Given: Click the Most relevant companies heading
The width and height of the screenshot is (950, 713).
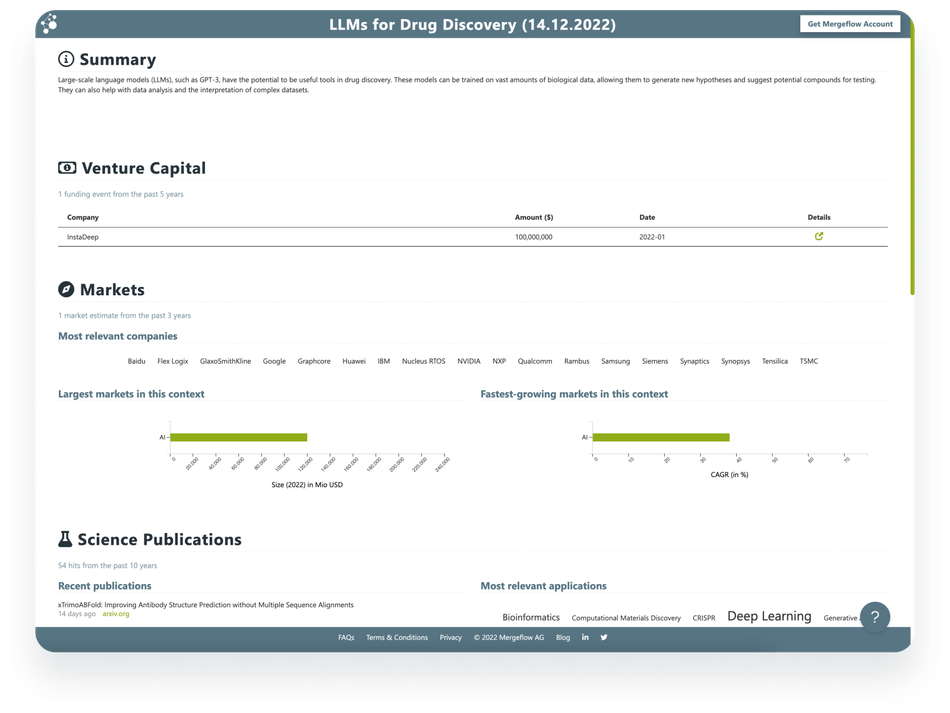Looking at the screenshot, I should (x=118, y=336).
